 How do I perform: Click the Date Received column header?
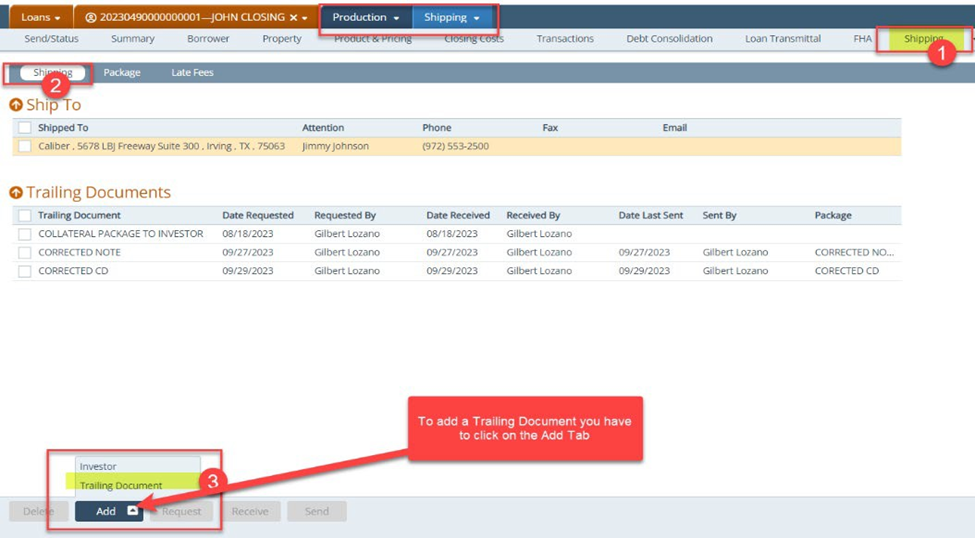click(458, 215)
